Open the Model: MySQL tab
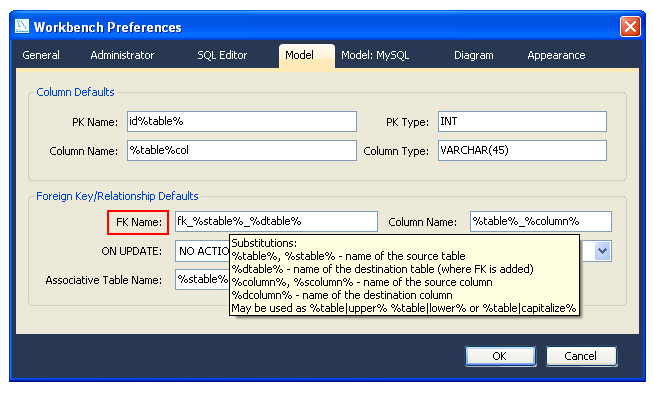653x405 pixels. [x=375, y=55]
